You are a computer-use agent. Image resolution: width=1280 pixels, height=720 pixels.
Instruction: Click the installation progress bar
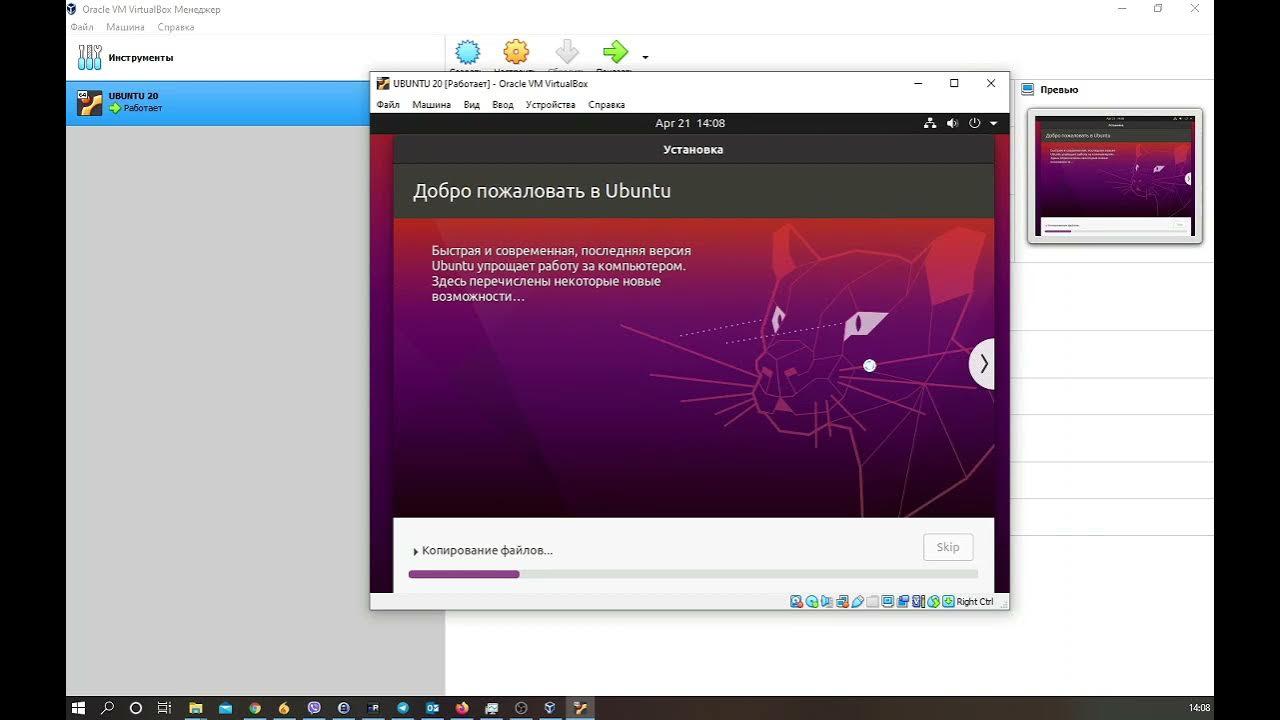693,574
